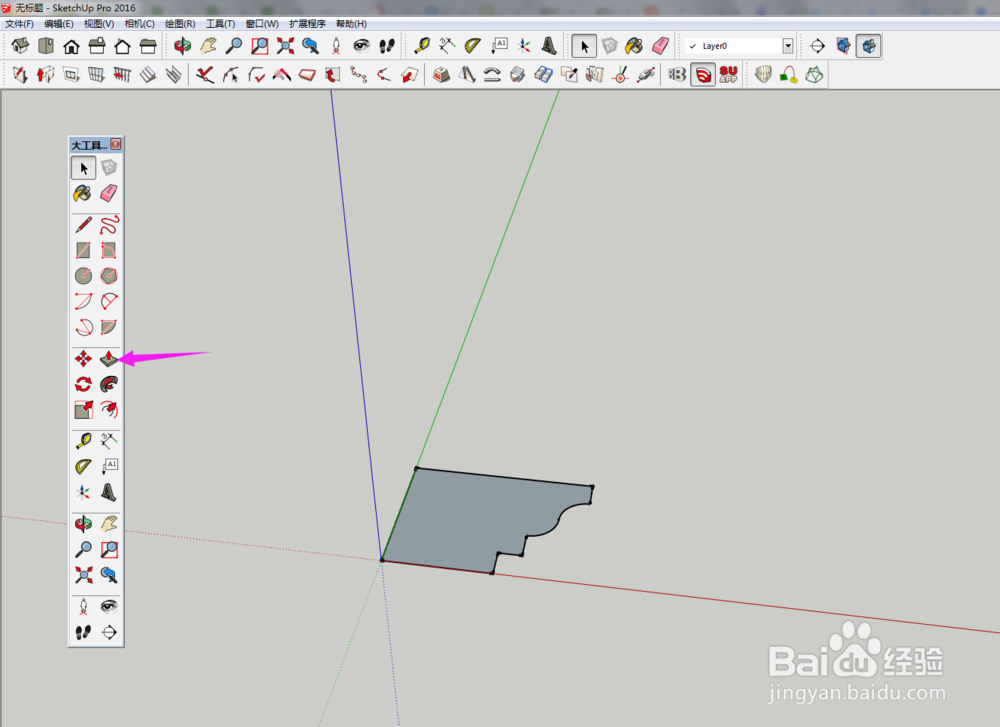
Task: Close the 大工具 Large Tool Set panel
Action: point(115,144)
